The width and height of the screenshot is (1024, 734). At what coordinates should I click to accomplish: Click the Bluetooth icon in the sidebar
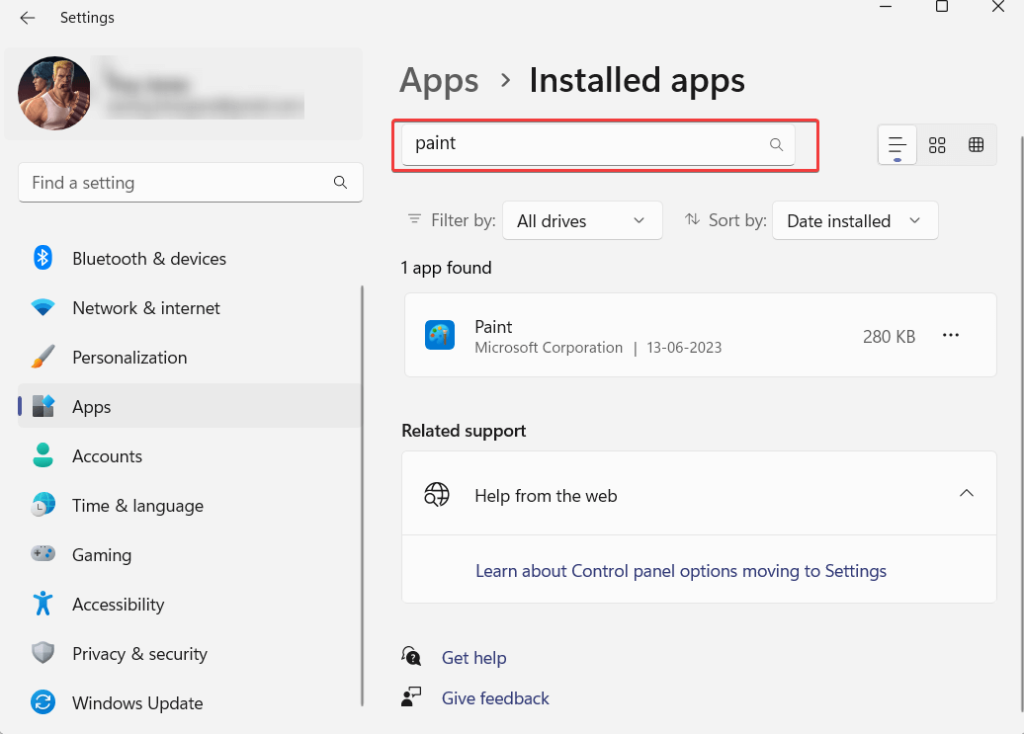(43, 258)
